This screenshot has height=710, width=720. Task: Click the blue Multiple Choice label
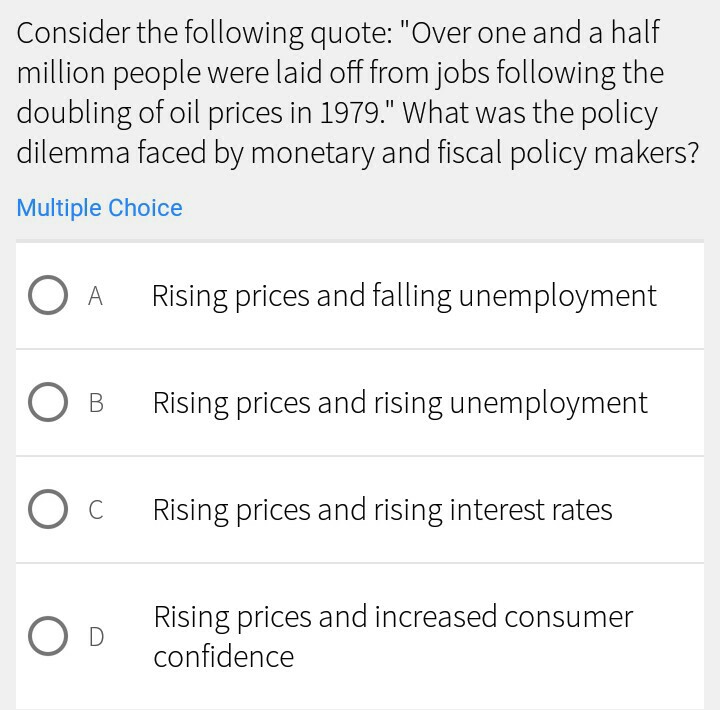99,208
